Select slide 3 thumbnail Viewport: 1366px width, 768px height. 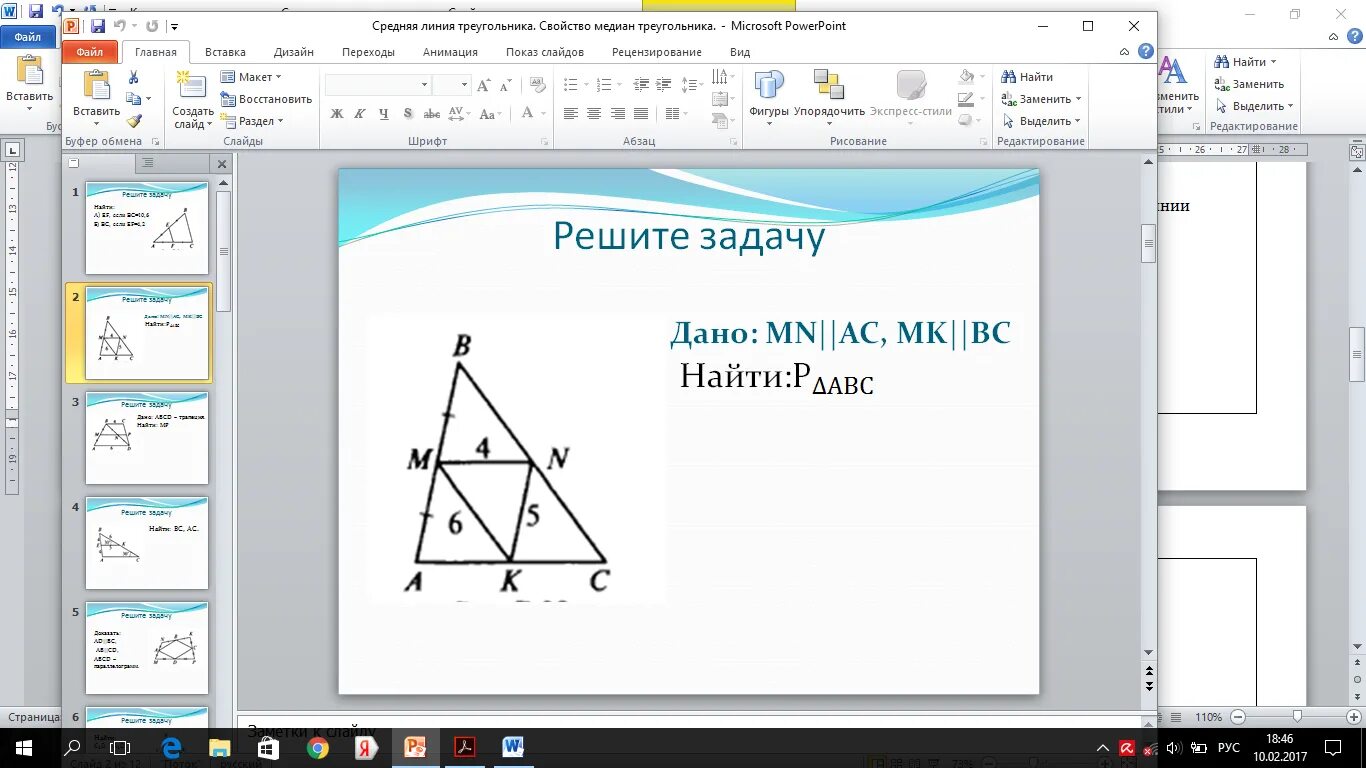[147, 438]
